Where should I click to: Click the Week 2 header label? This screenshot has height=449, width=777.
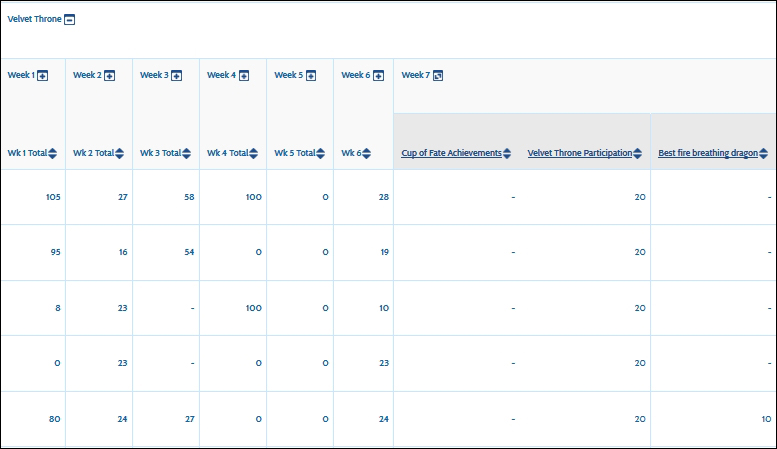(x=87, y=75)
